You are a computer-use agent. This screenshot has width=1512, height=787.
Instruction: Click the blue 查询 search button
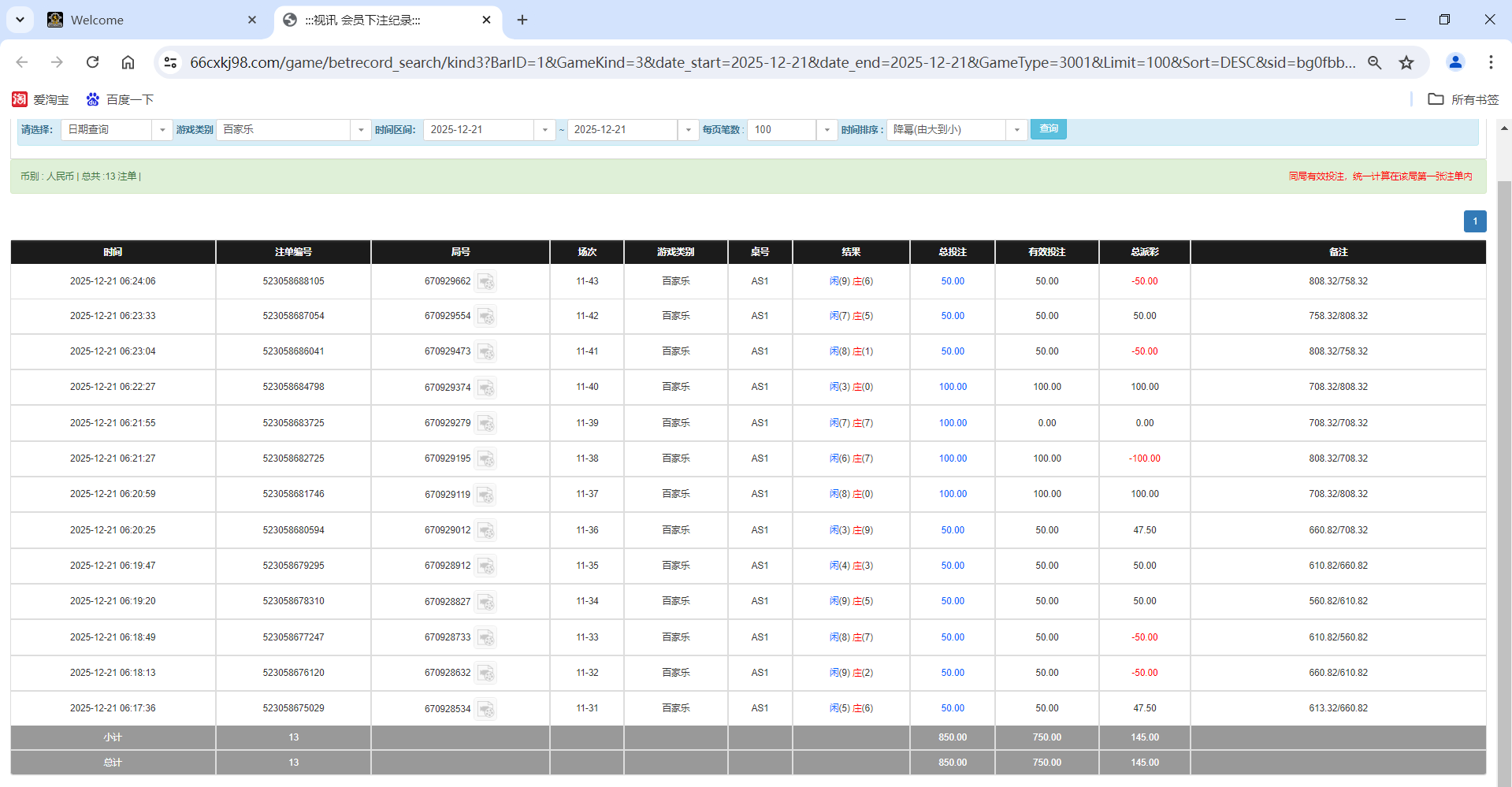[x=1048, y=128]
